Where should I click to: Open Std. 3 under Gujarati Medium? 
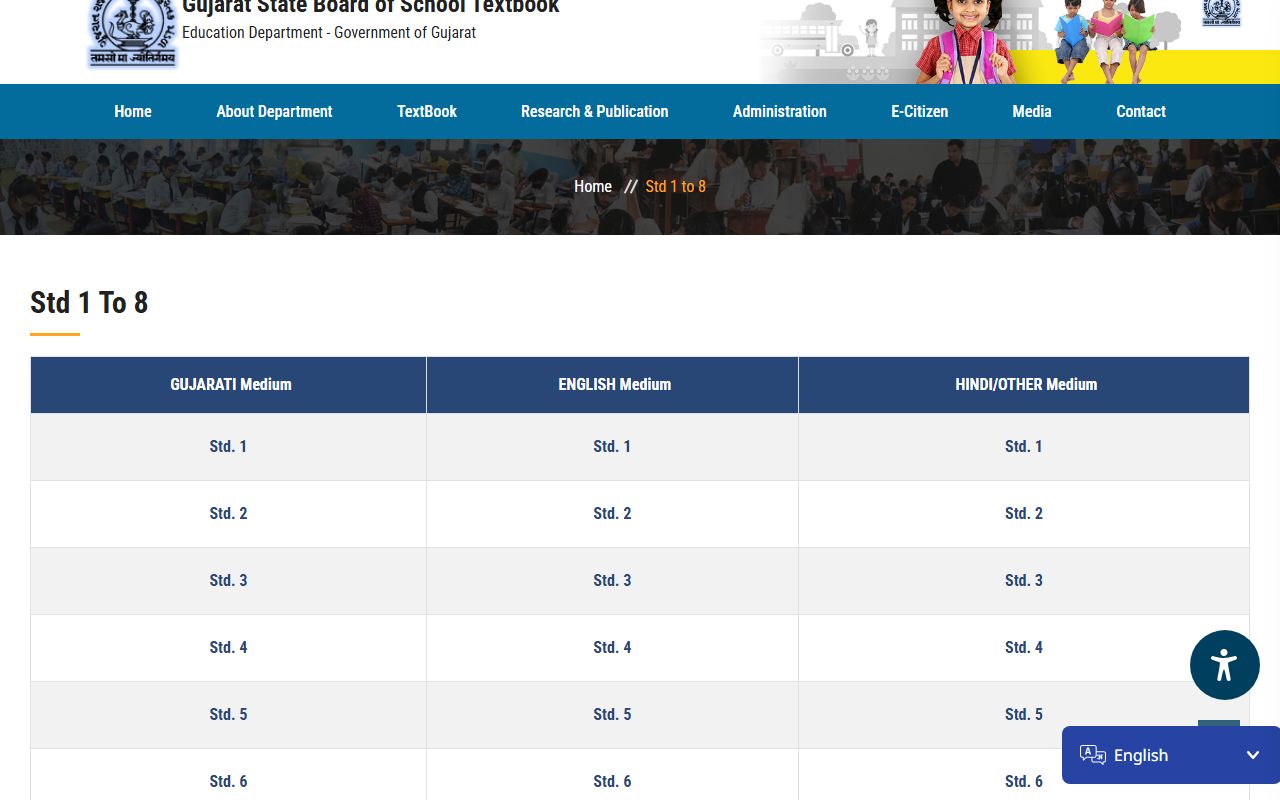[228, 580]
